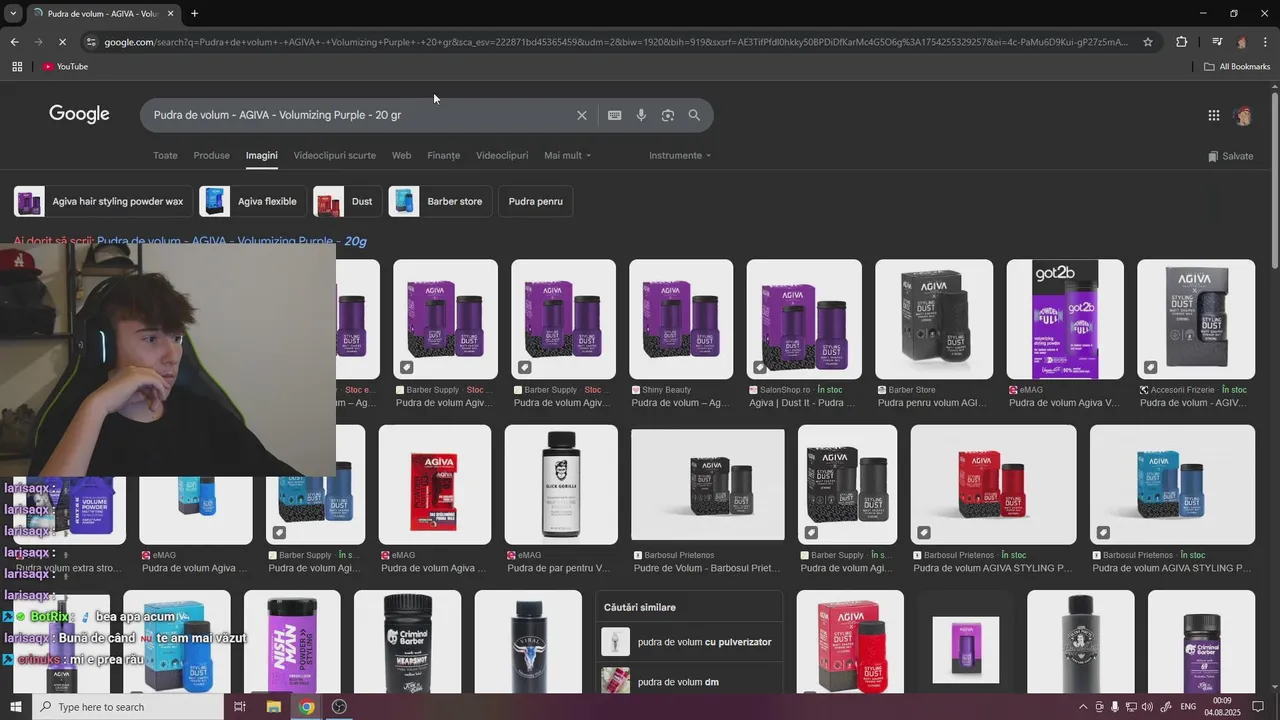Viewport: 1280px width, 720px height.
Task: Open YouTube bookmark
Action: 65,67
